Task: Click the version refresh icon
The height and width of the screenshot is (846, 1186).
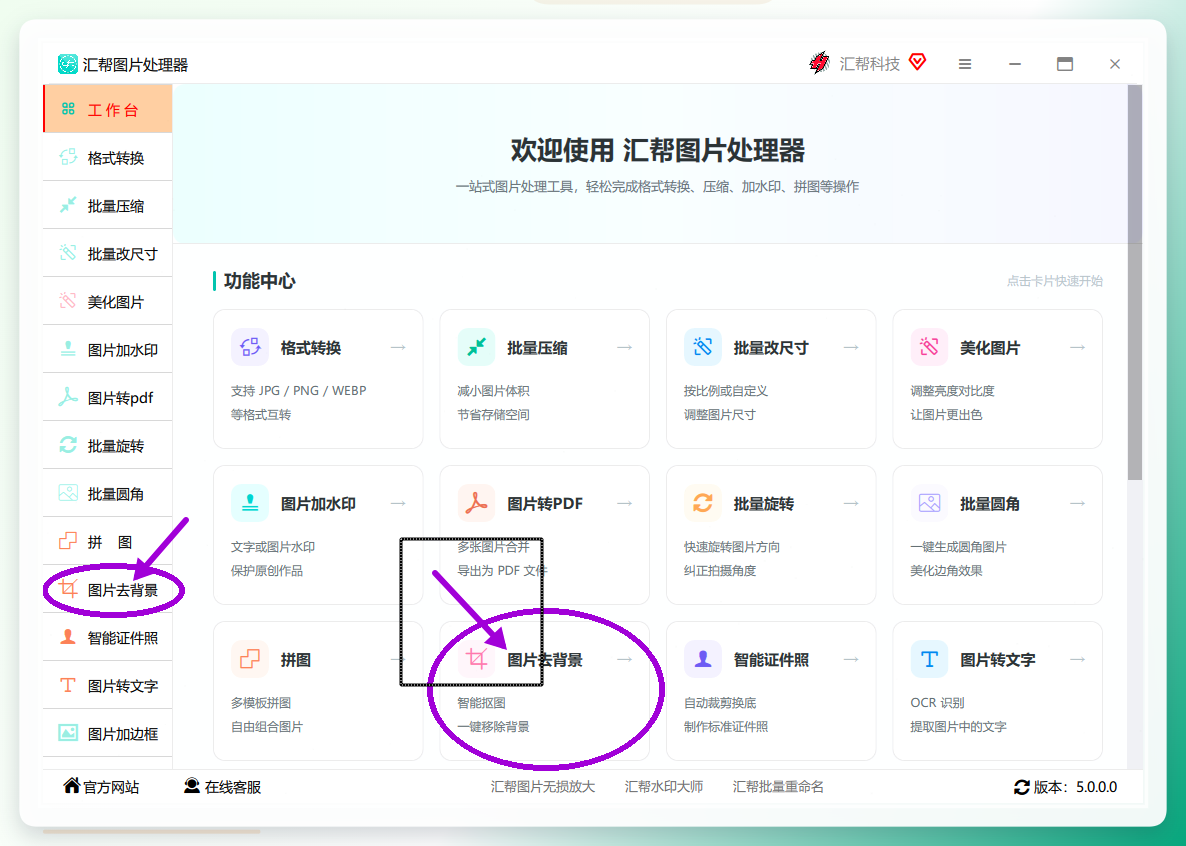Action: [1022, 787]
